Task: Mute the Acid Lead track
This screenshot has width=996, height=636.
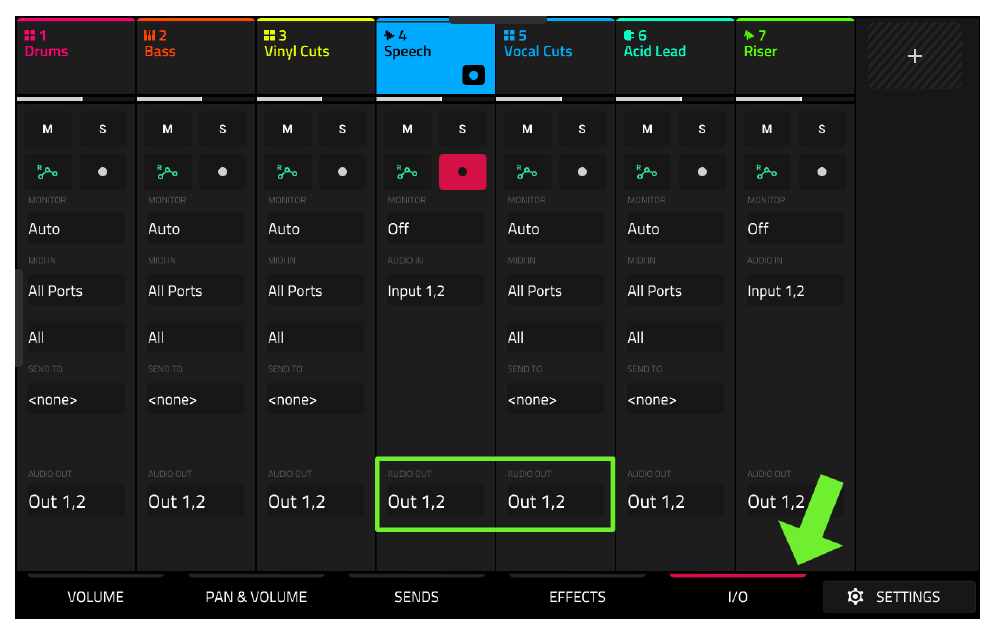Action: pyautogui.click(x=647, y=129)
